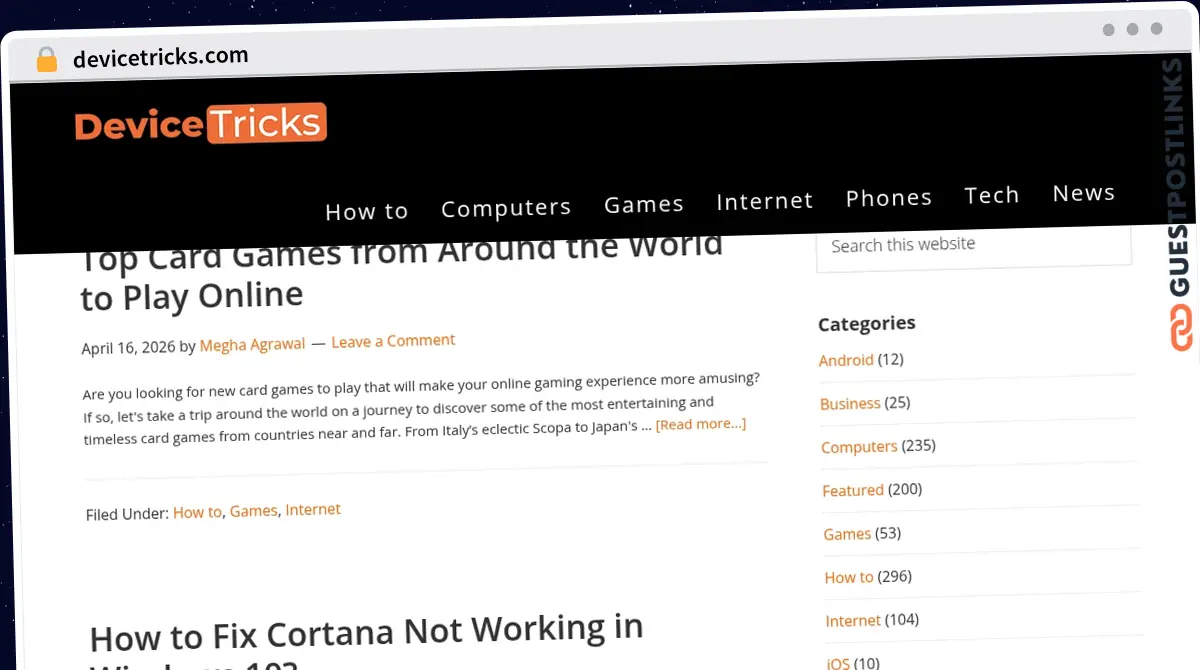Open Top Card Games article title
Image resolution: width=1200 pixels, height=670 pixels.
tap(400, 270)
